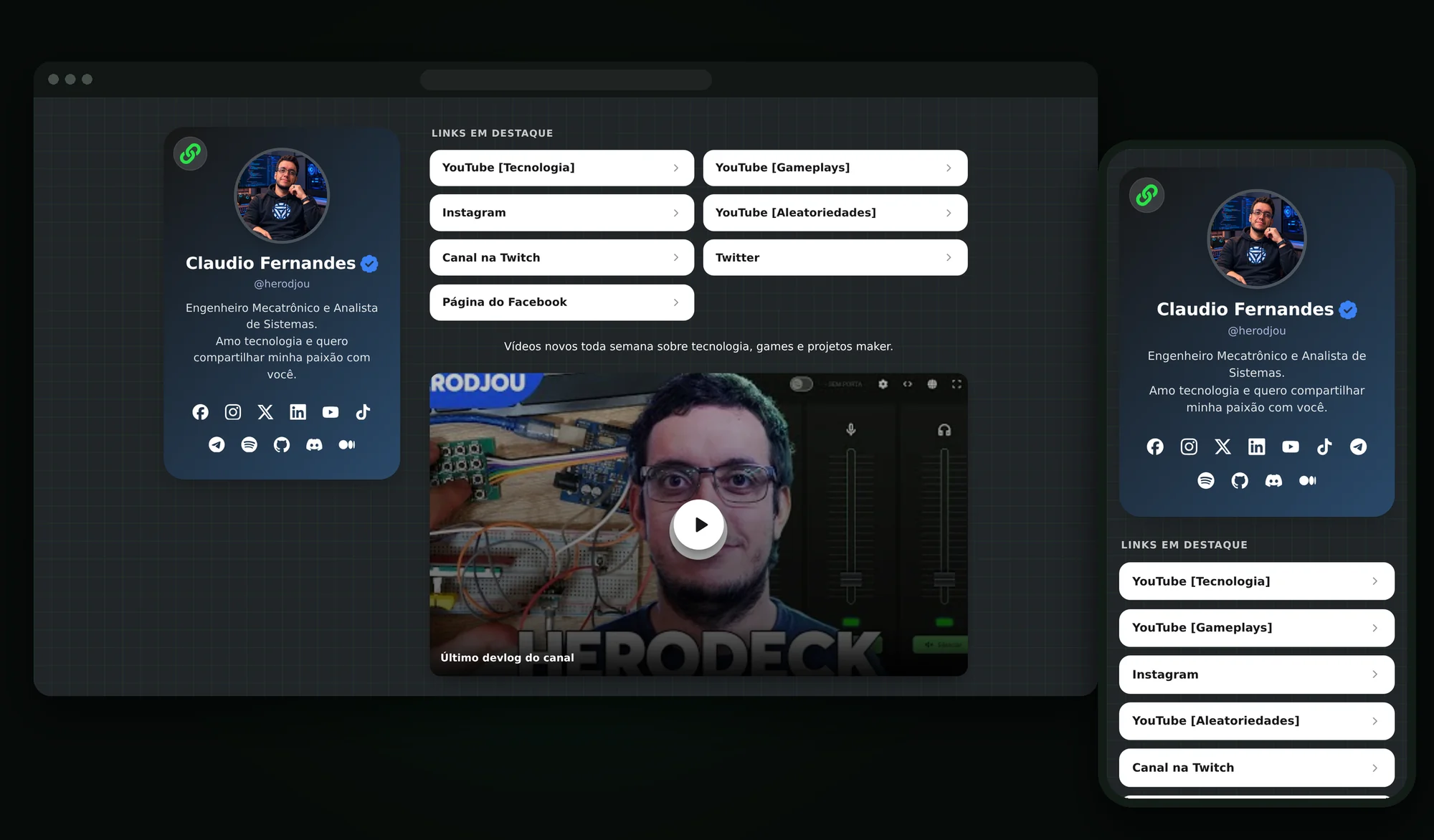Open YouTube [Aleatoriedades] link in desktop view
Image resolution: width=1434 pixels, height=840 pixels.
(835, 213)
